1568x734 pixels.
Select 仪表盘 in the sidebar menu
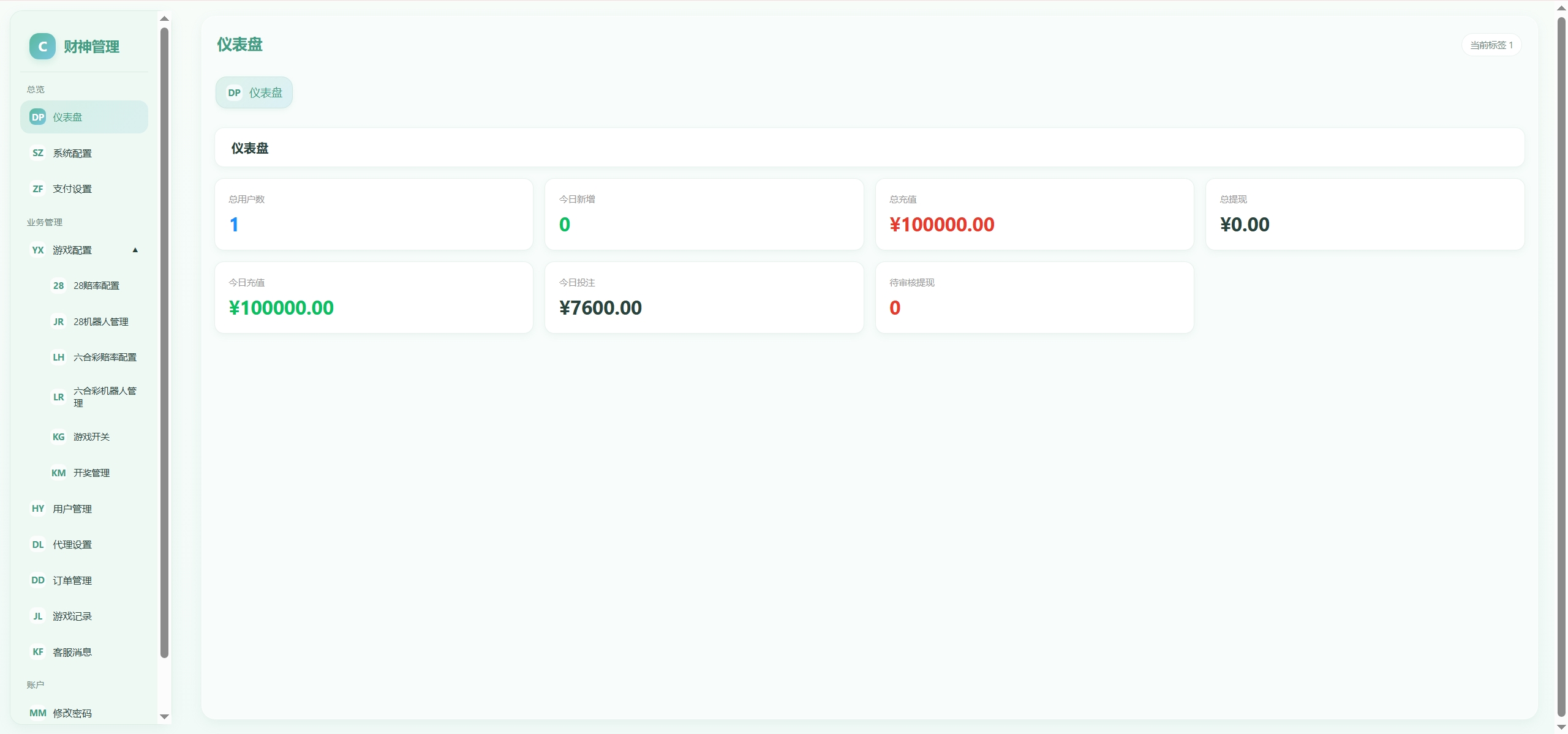coord(84,117)
